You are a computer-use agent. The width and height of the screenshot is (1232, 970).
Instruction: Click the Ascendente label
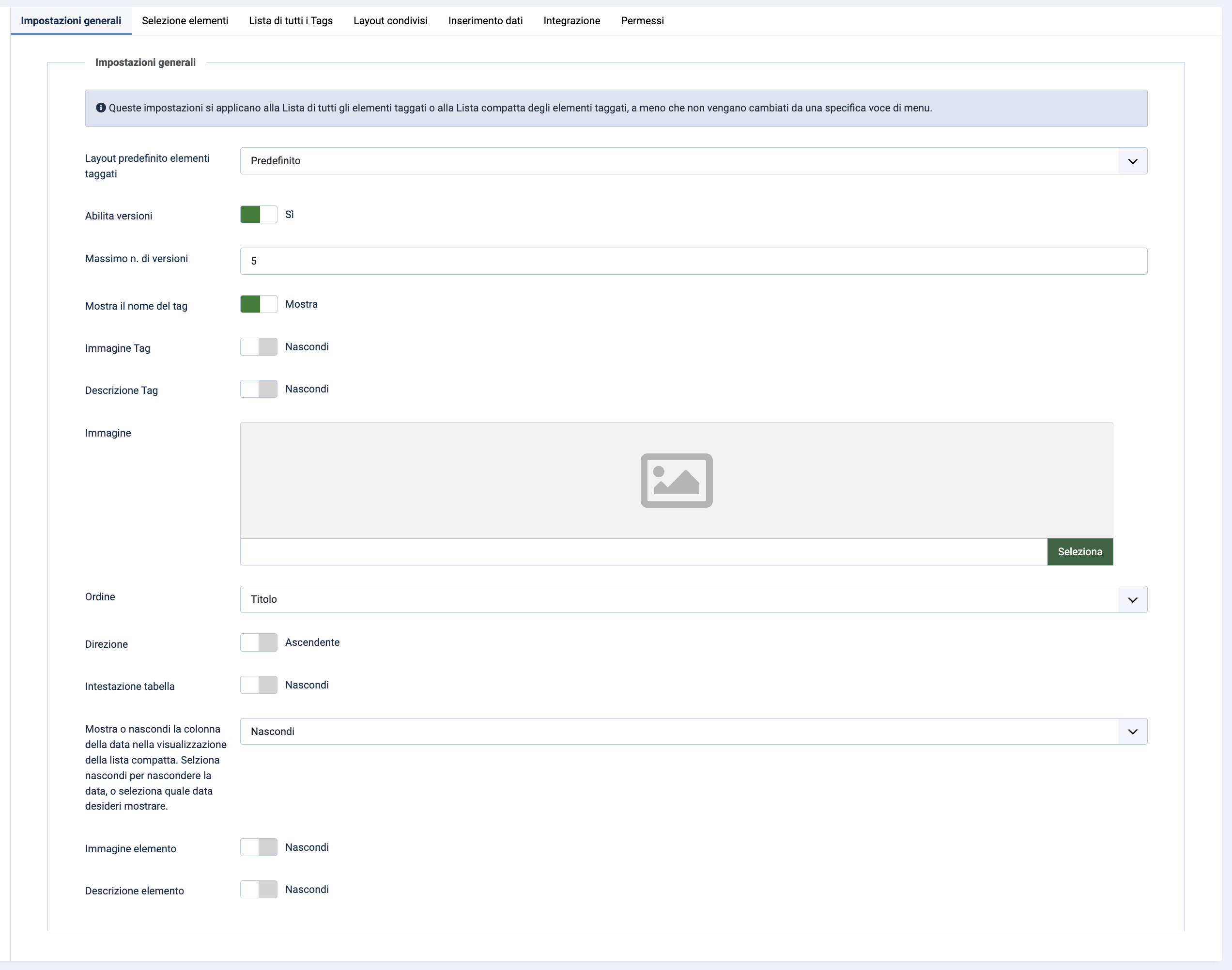coord(312,642)
